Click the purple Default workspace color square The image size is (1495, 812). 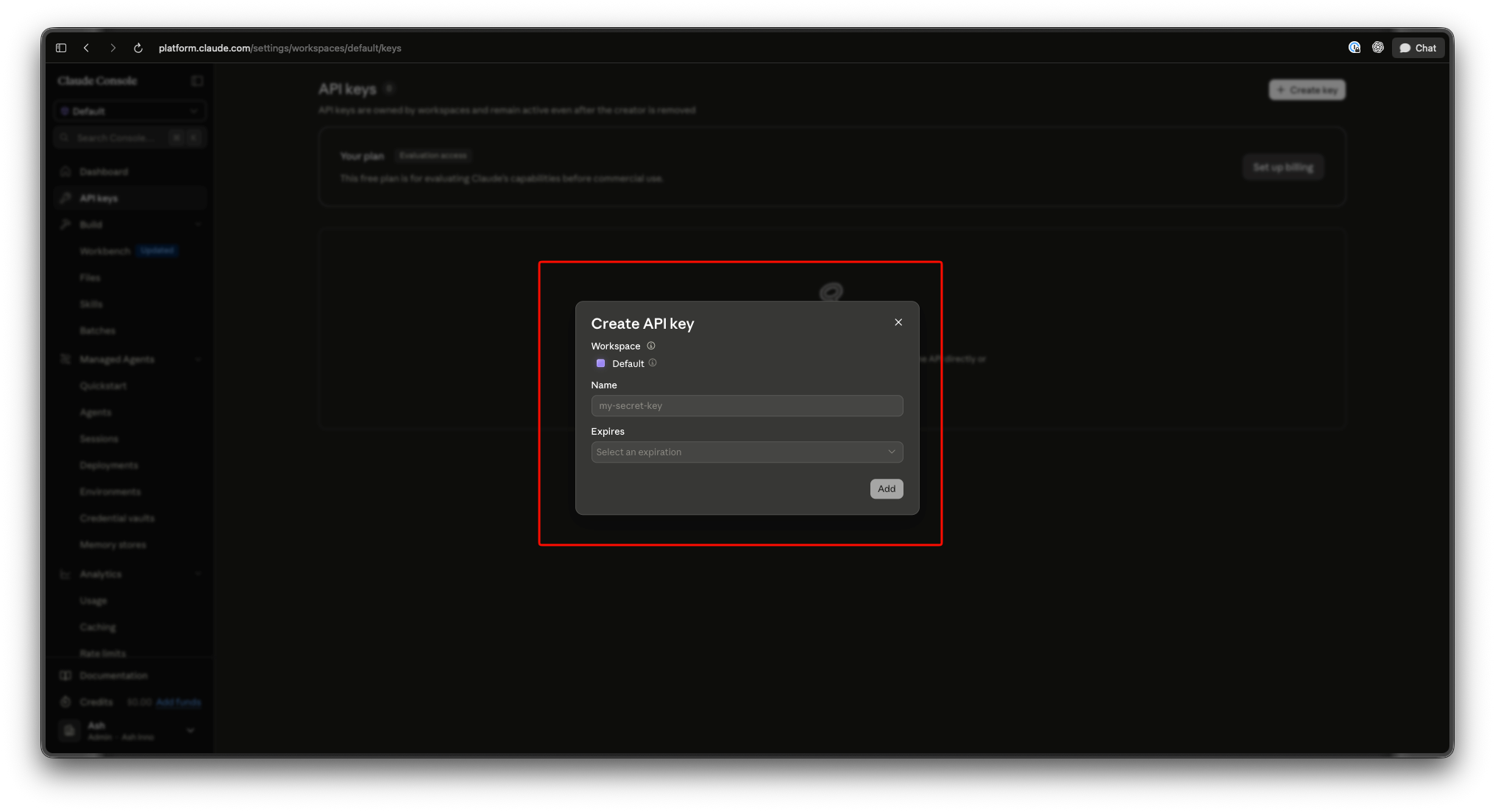tap(600, 363)
